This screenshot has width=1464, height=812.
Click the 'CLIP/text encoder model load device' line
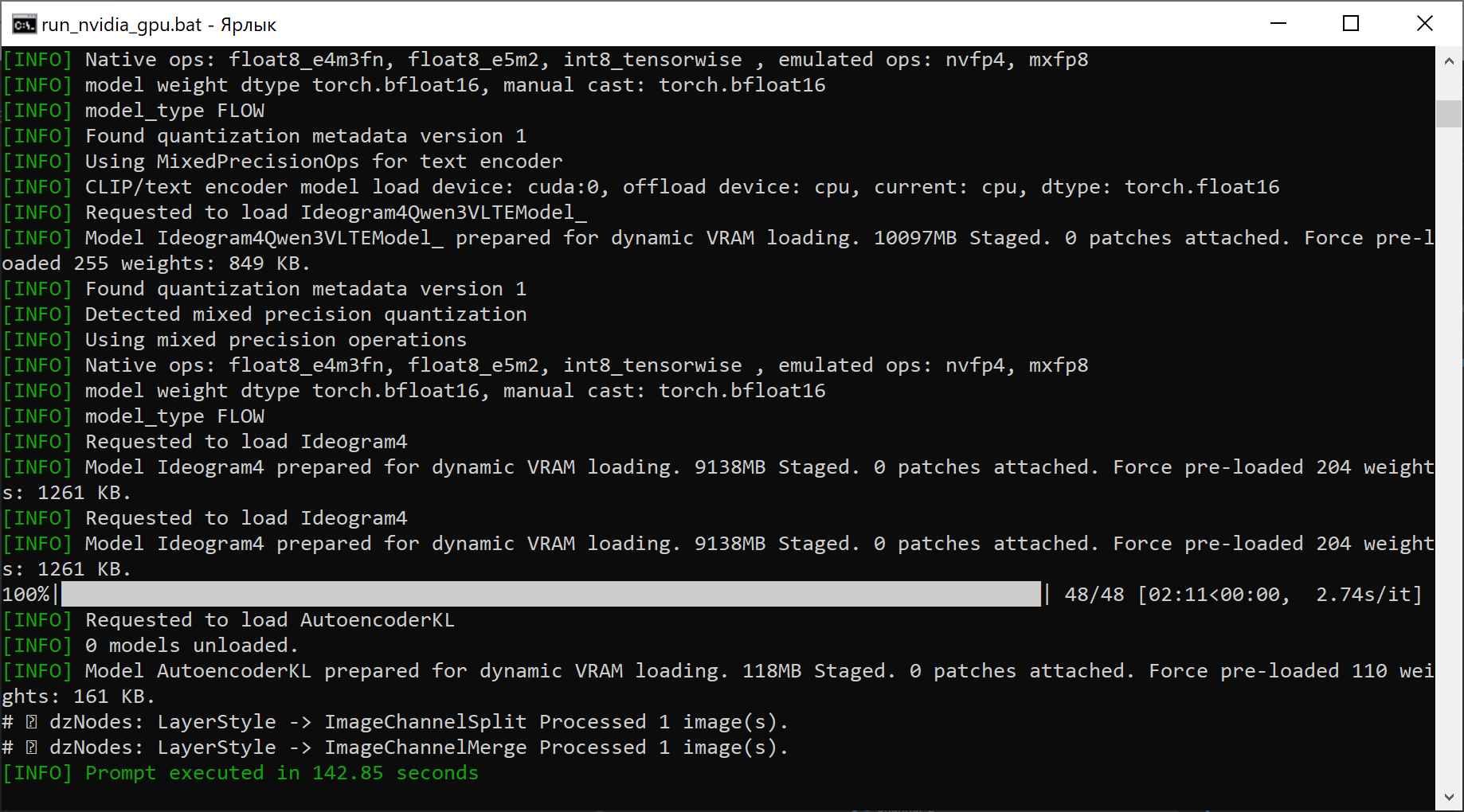click(641, 186)
